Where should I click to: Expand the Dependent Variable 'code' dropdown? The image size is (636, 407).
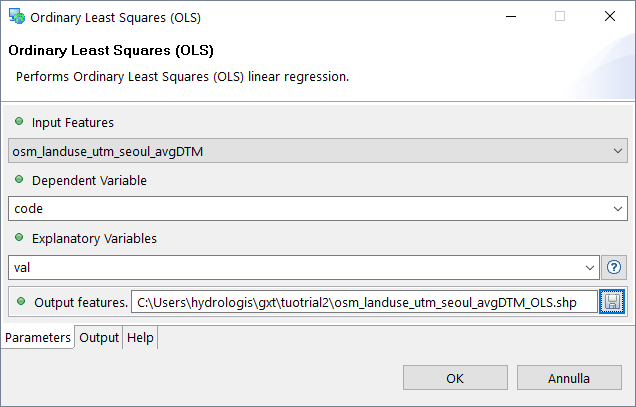click(x=317, y=209)
